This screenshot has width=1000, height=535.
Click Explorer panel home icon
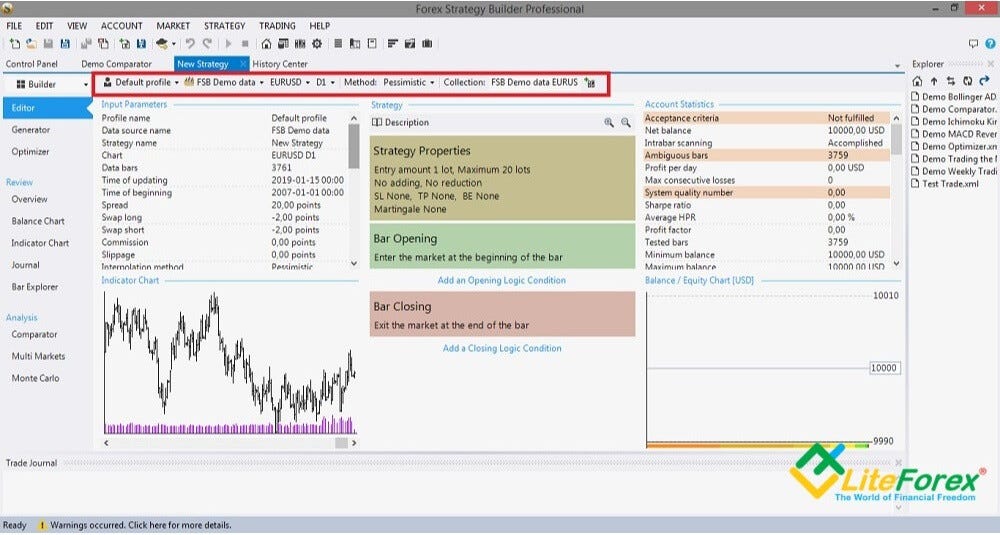point(917,81)
